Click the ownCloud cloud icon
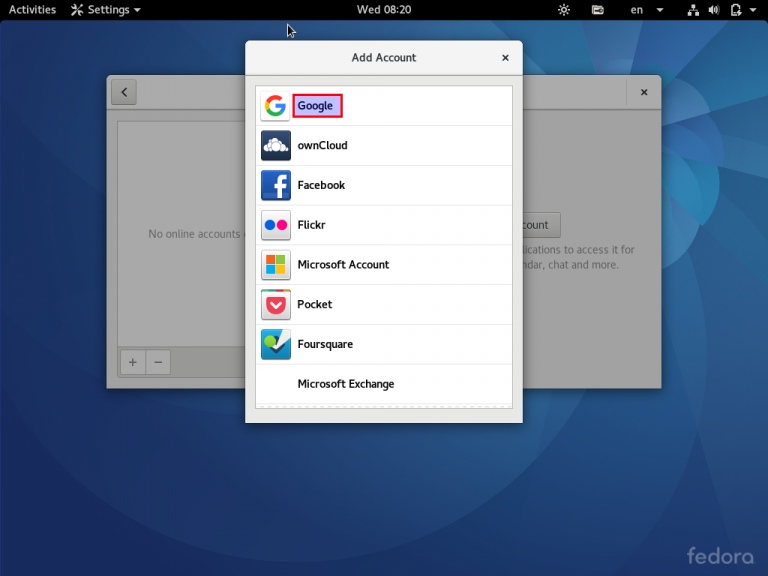Viewport: 768px width, 576px height. (x=275, y=145)
